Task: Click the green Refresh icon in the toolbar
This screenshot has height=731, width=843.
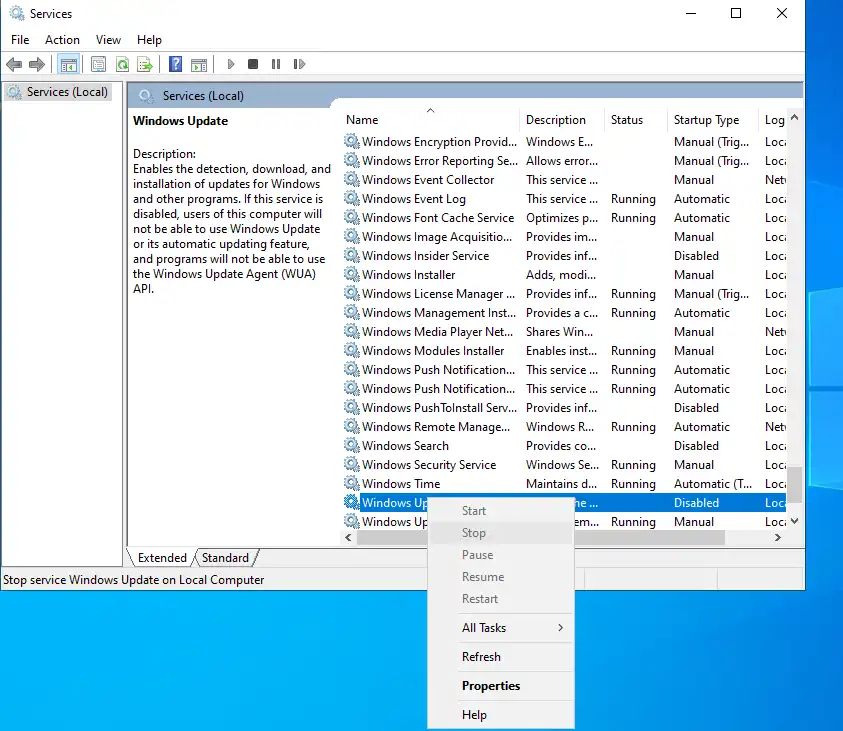Action: (123, 64)
